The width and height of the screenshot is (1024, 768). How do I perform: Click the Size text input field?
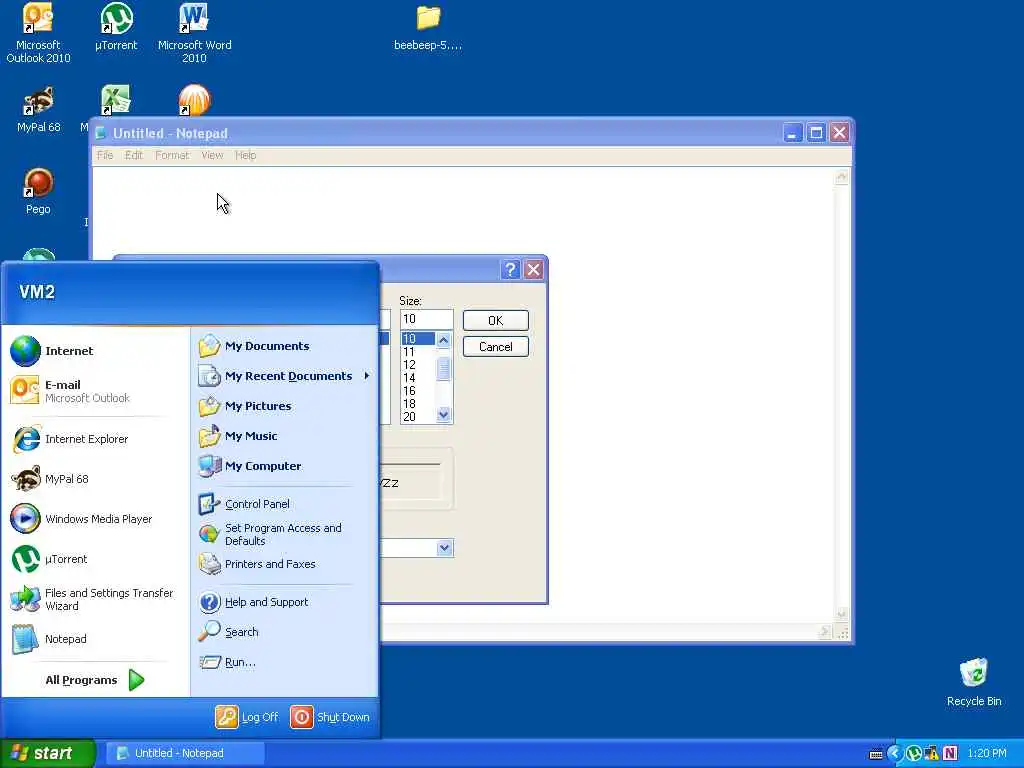point(426,319)
